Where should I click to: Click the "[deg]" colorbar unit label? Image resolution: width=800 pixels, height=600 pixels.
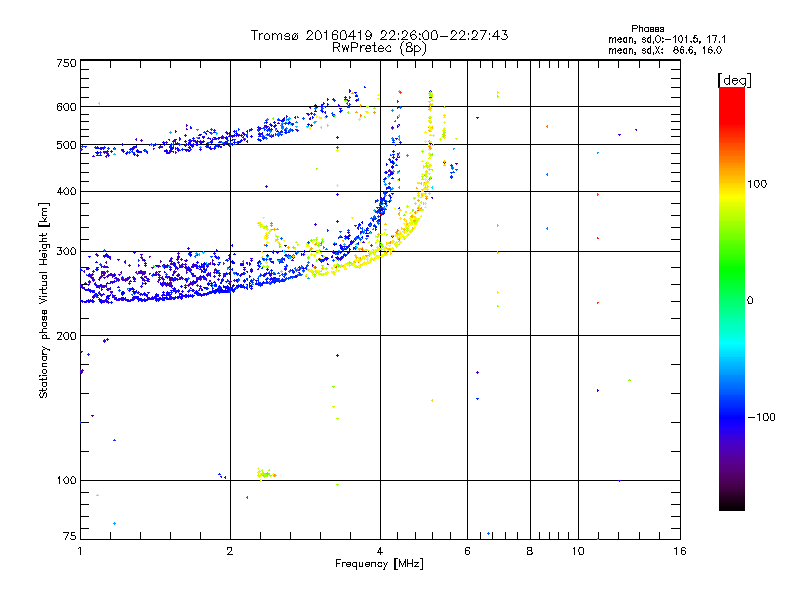pos(734,80)
